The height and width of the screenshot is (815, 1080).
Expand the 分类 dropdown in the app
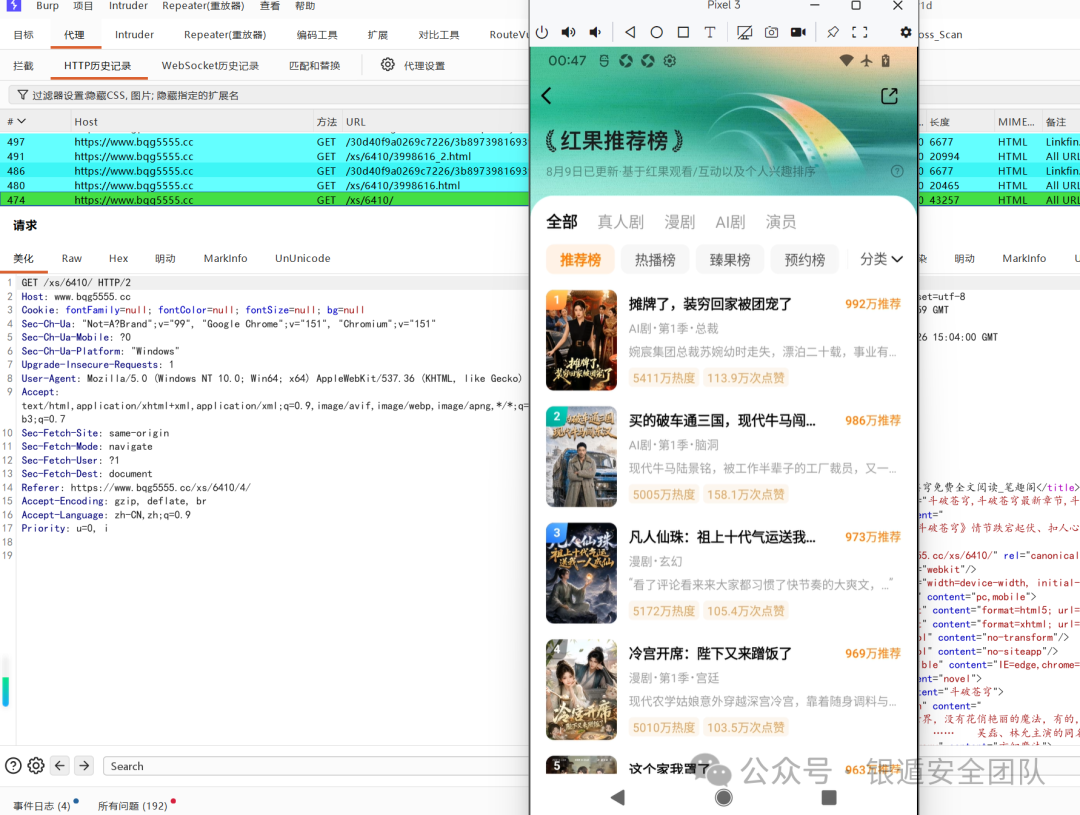coord(881,259)
